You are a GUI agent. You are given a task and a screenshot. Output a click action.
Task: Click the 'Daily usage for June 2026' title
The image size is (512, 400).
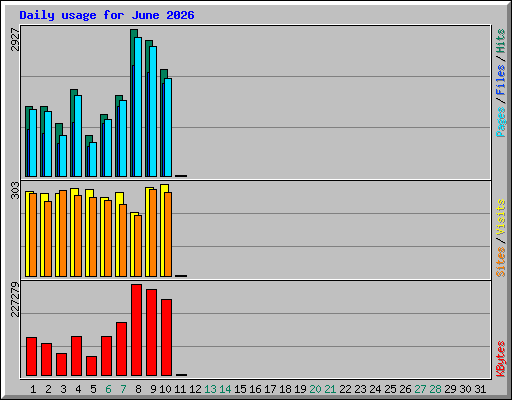tap(107, 15)
